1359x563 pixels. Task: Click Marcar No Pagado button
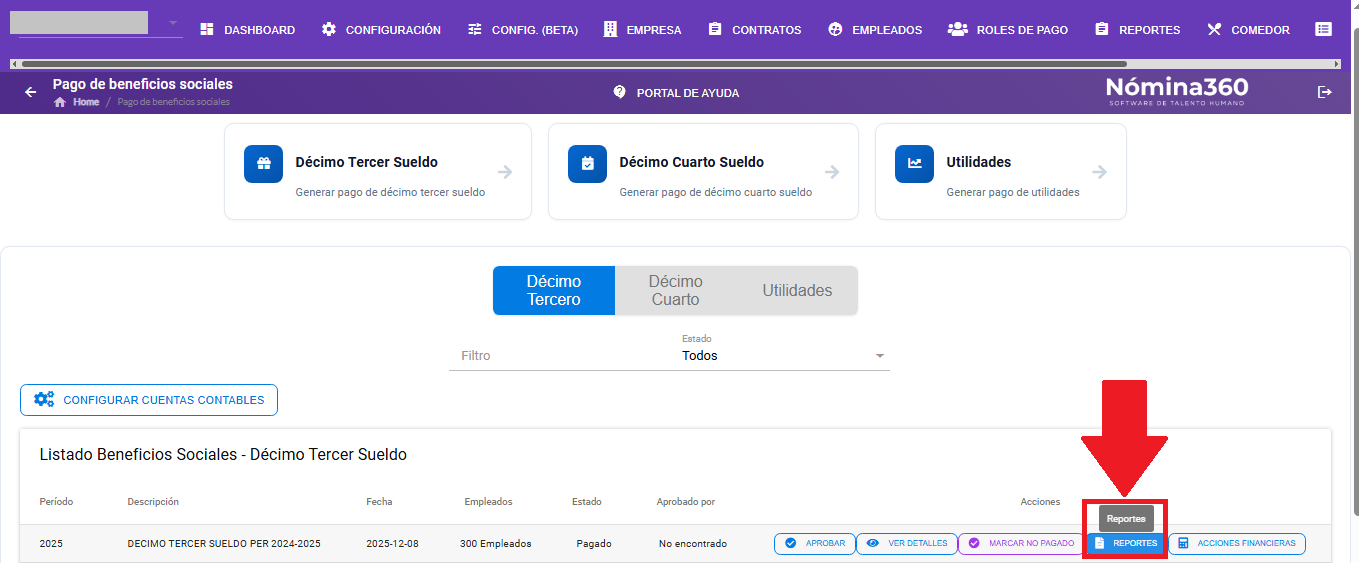[x=1022, y=544]
